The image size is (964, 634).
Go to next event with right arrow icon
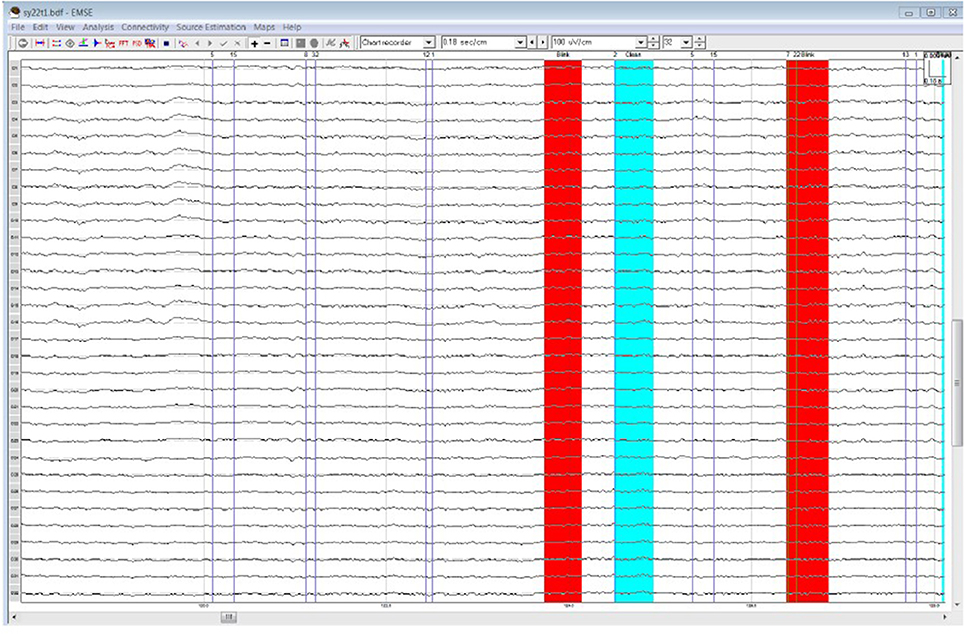(x=210, y=43)
